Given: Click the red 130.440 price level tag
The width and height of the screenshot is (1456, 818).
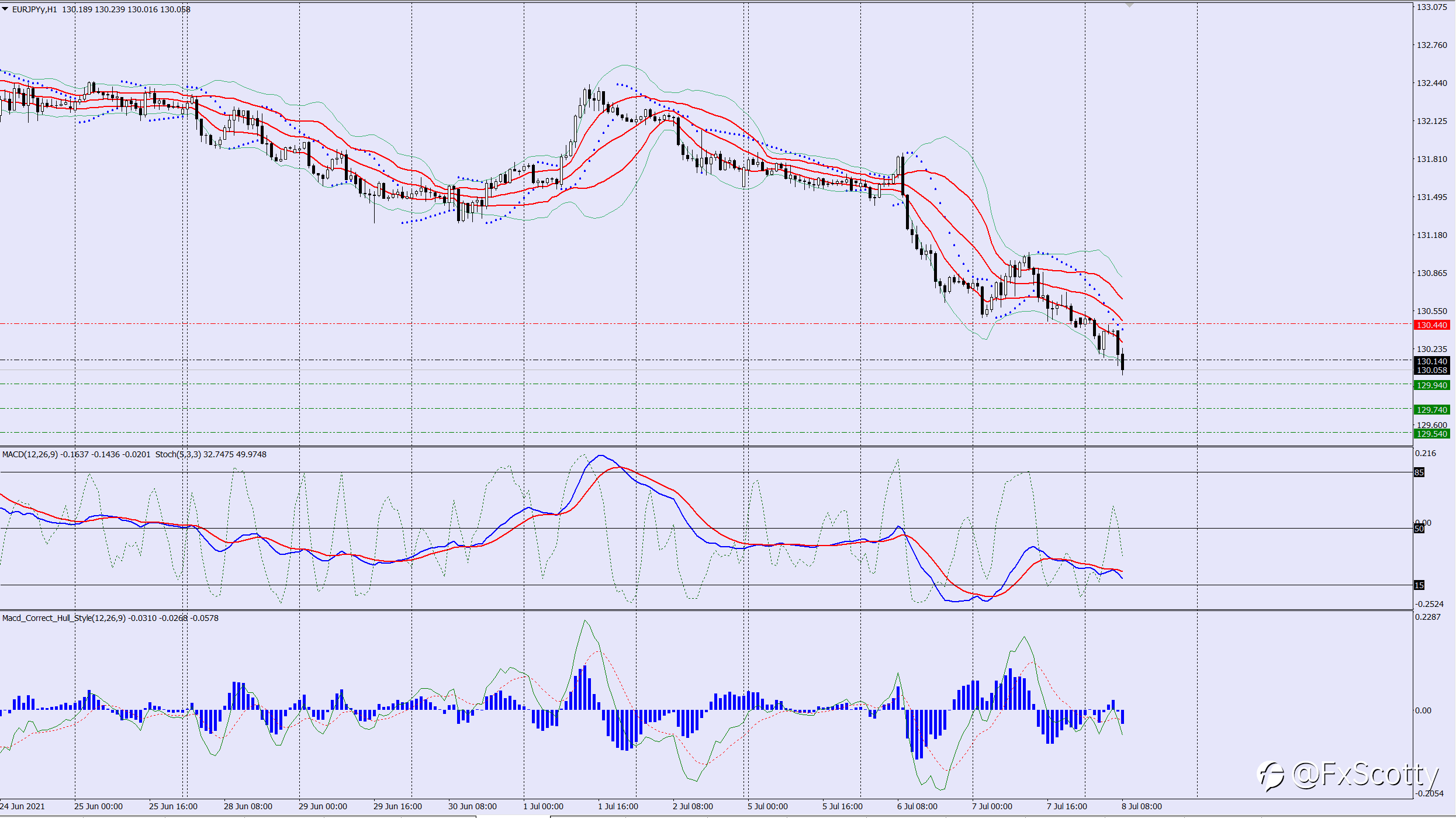Looking at the screenshot, I should coord(1431,325).
